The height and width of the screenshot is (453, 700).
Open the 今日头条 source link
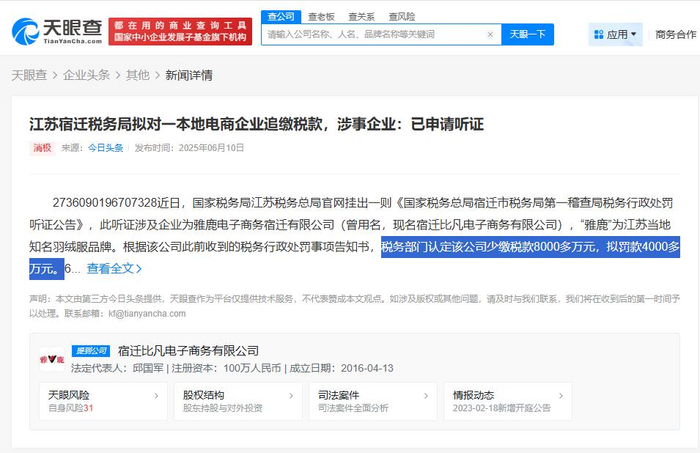[x=105, y=148]
